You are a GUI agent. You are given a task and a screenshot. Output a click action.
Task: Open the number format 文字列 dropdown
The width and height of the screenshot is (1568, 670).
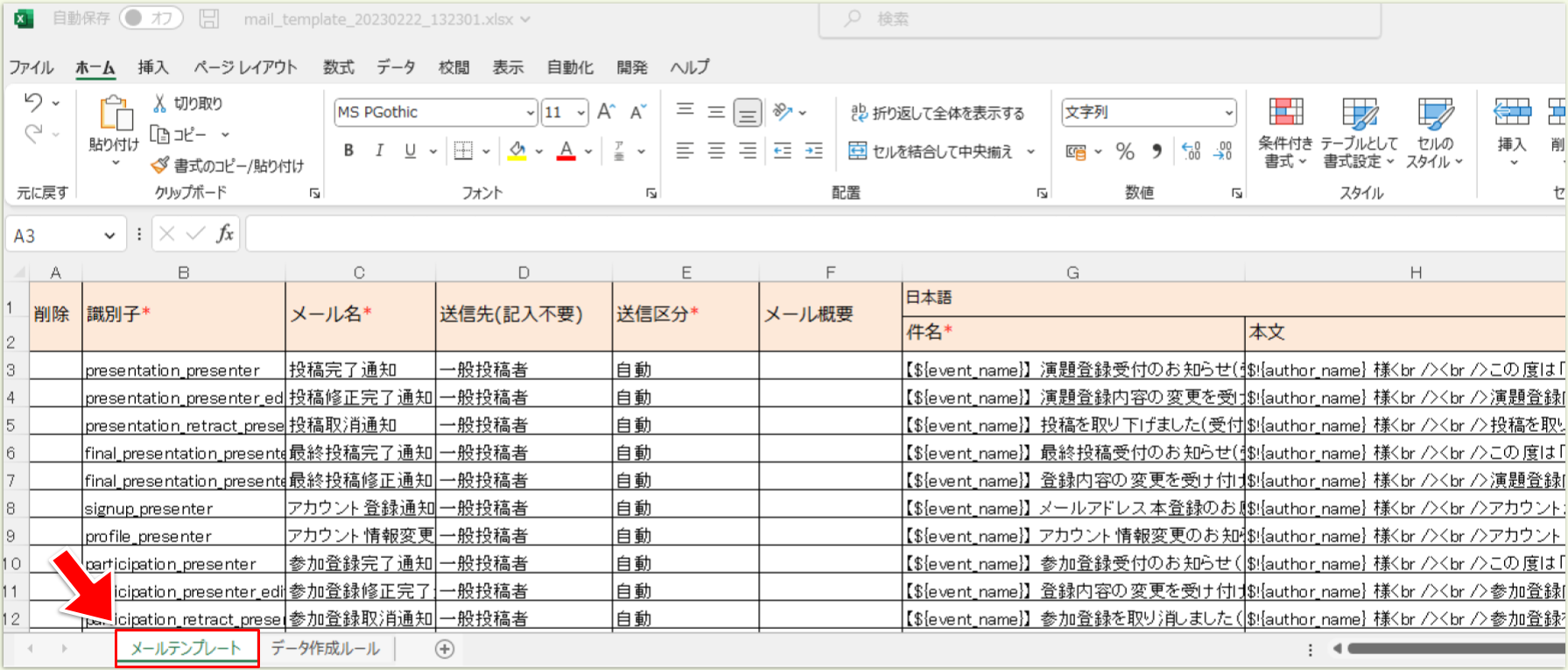[1228, 113]
